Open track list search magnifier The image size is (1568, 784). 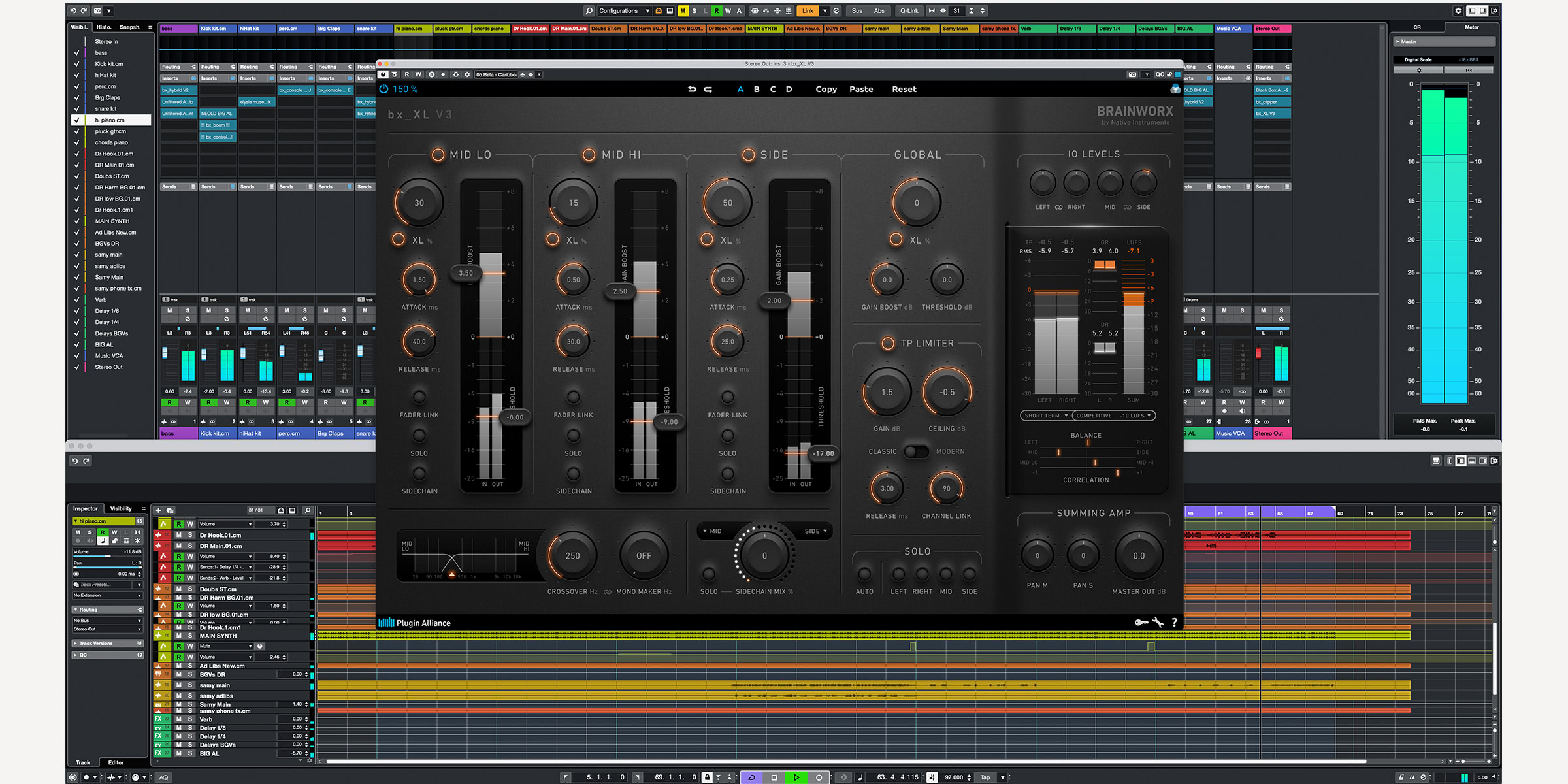pyautogui.click(x=308, y=510)
